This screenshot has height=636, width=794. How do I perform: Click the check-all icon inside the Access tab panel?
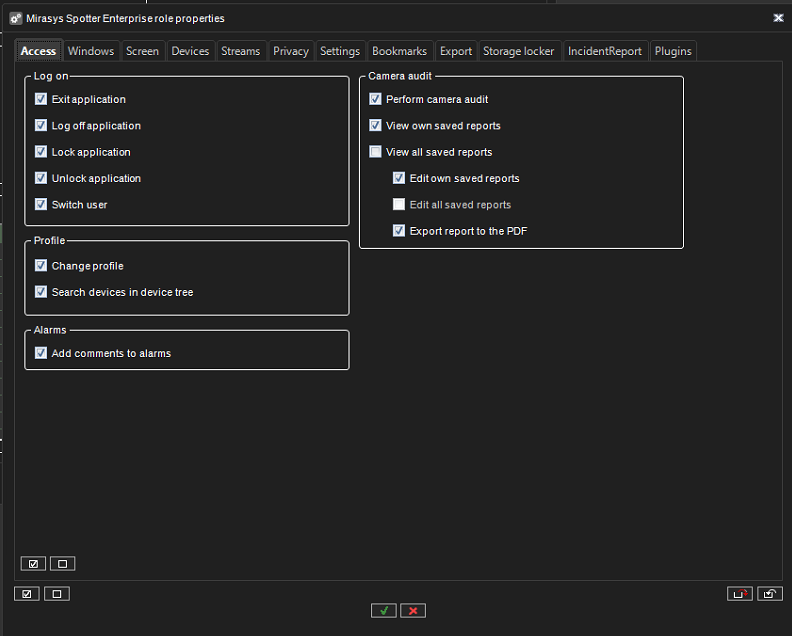(33, 563)
